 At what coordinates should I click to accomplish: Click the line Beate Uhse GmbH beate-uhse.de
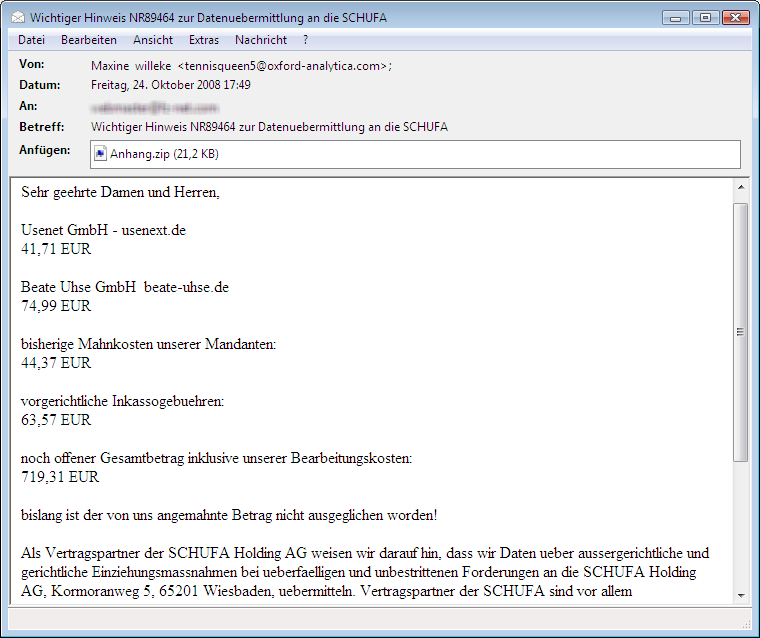click(125, 287)
